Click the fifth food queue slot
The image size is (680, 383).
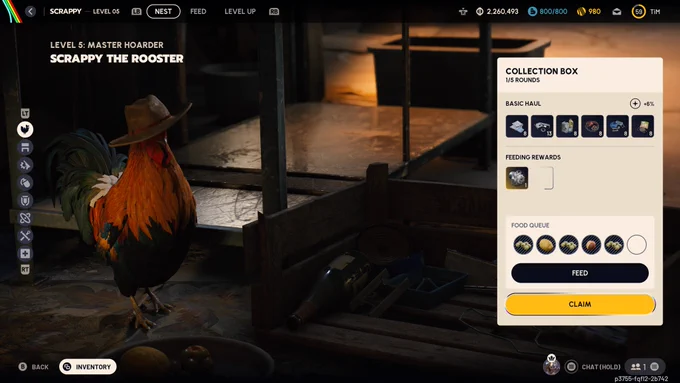(614, 245)
